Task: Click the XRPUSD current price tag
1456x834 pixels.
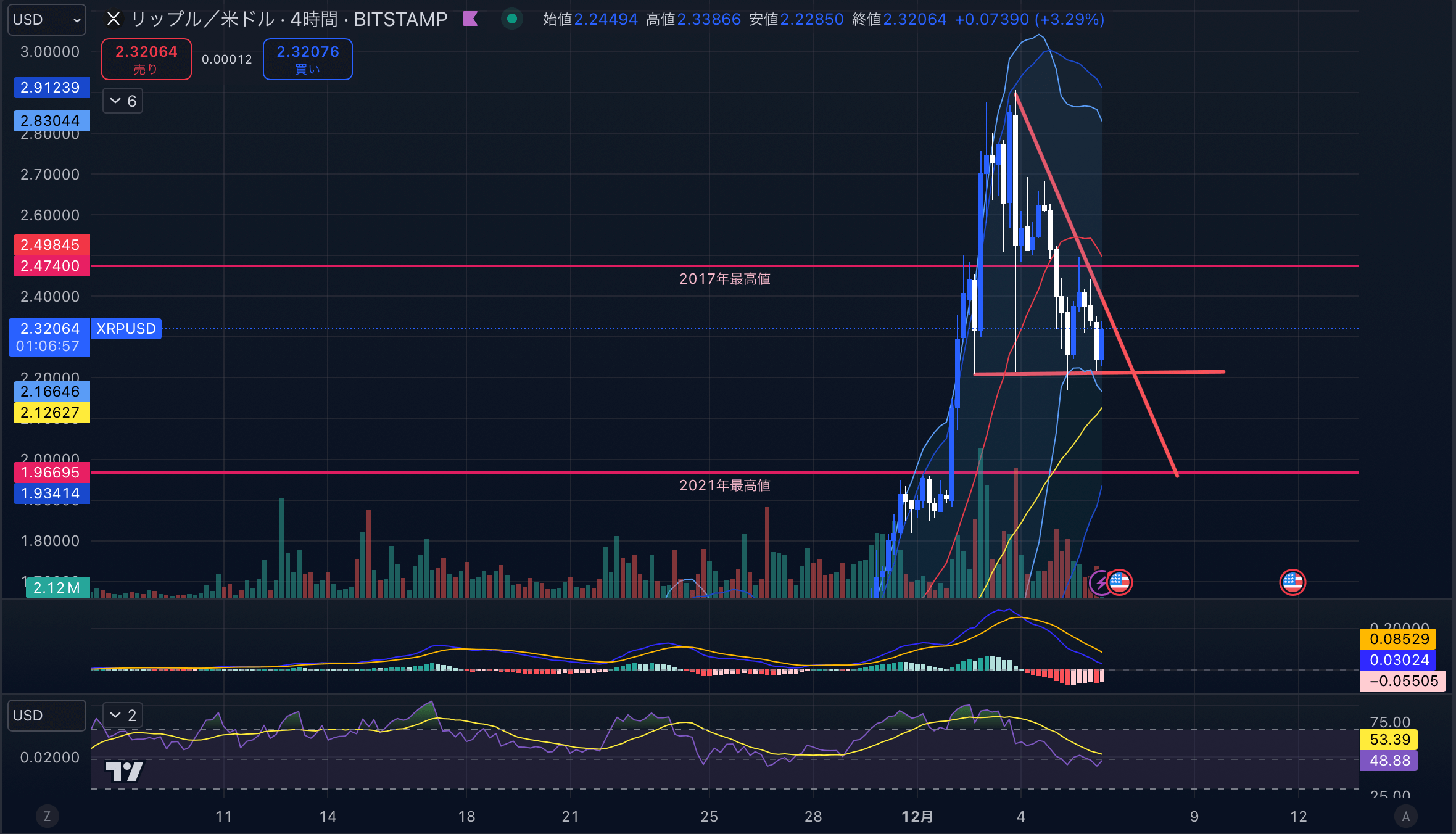Action: [x=126, y=329]
